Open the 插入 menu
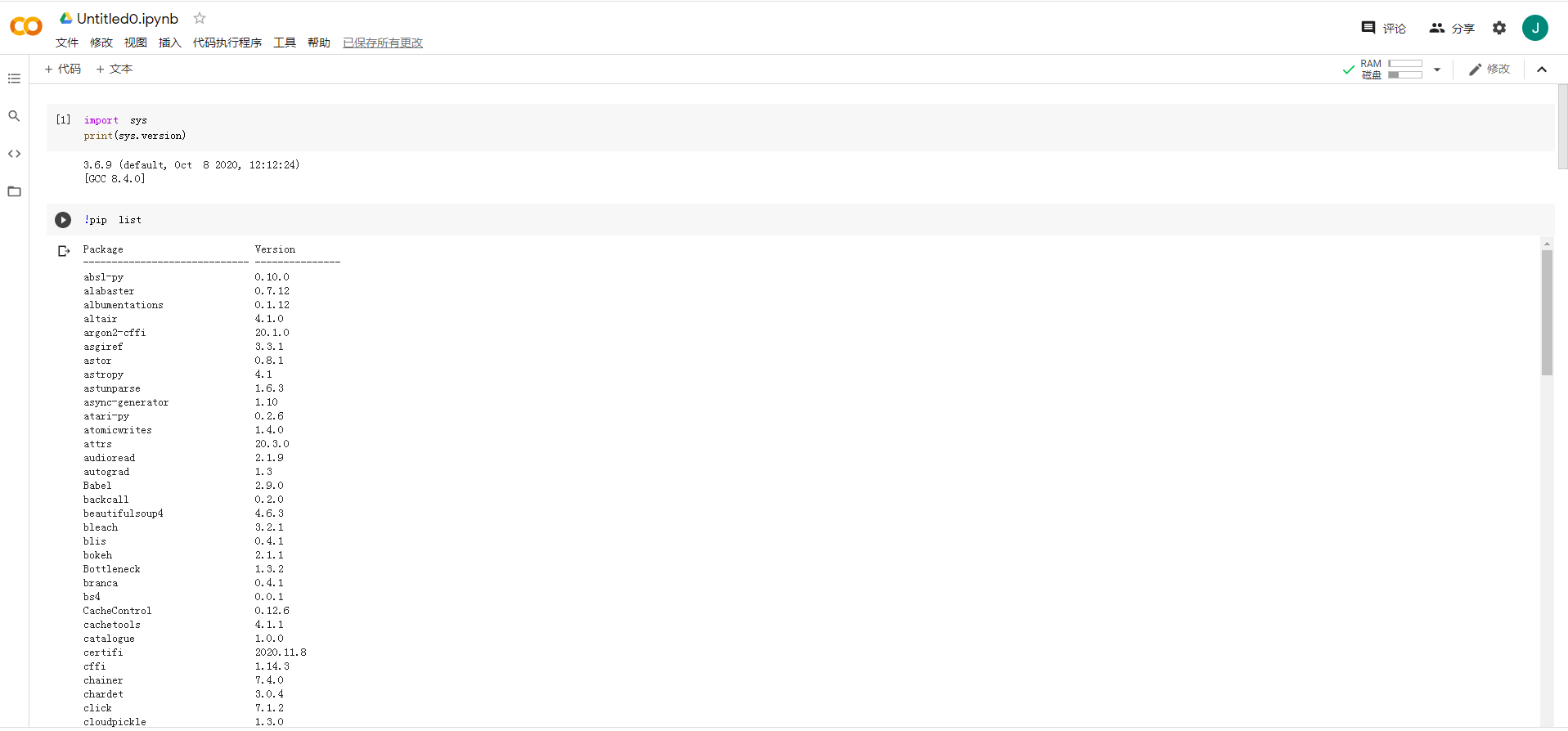Viewport: 1568px width, 731px height. coord(169,43)
